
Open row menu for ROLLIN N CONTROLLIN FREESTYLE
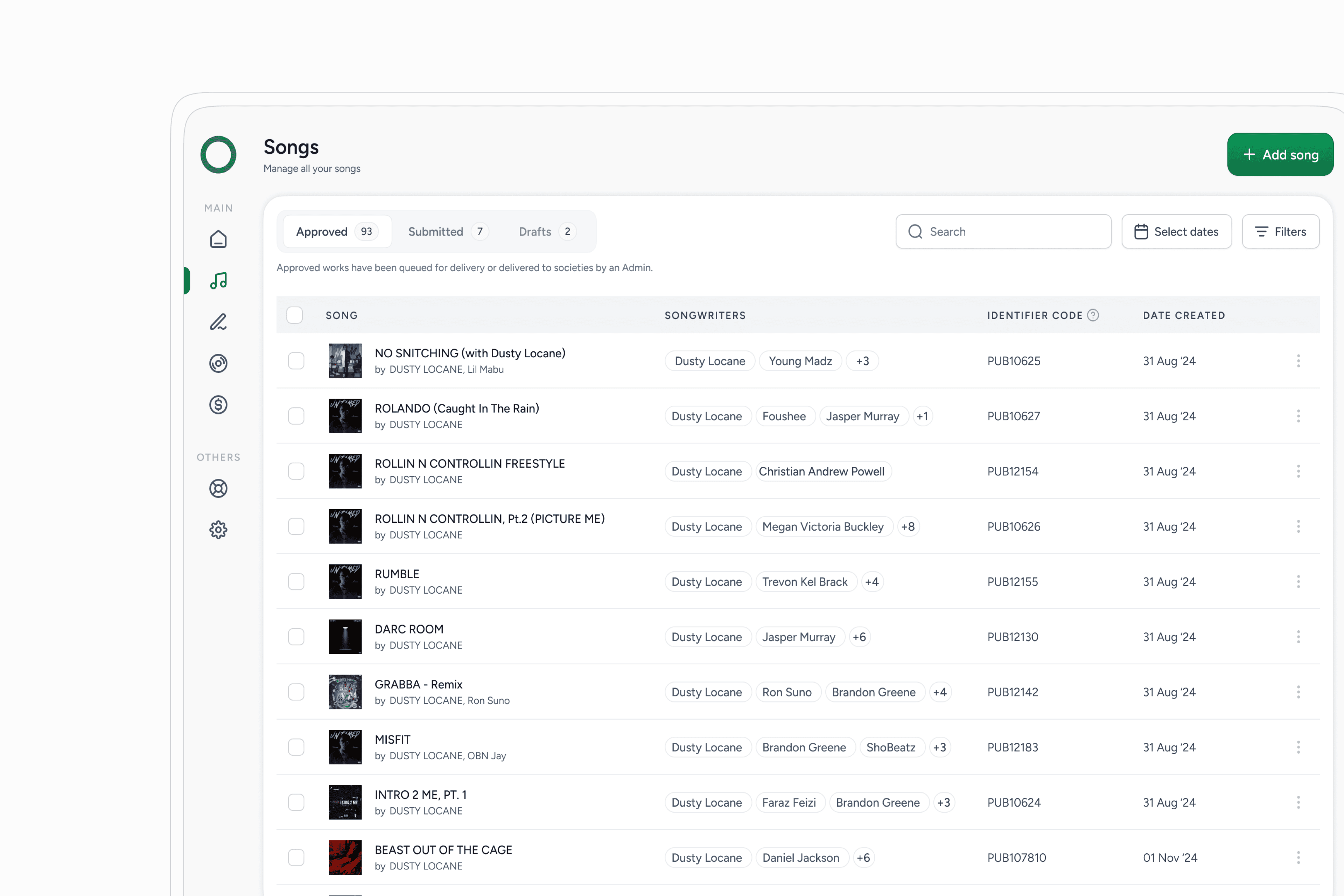(1298, 471)
